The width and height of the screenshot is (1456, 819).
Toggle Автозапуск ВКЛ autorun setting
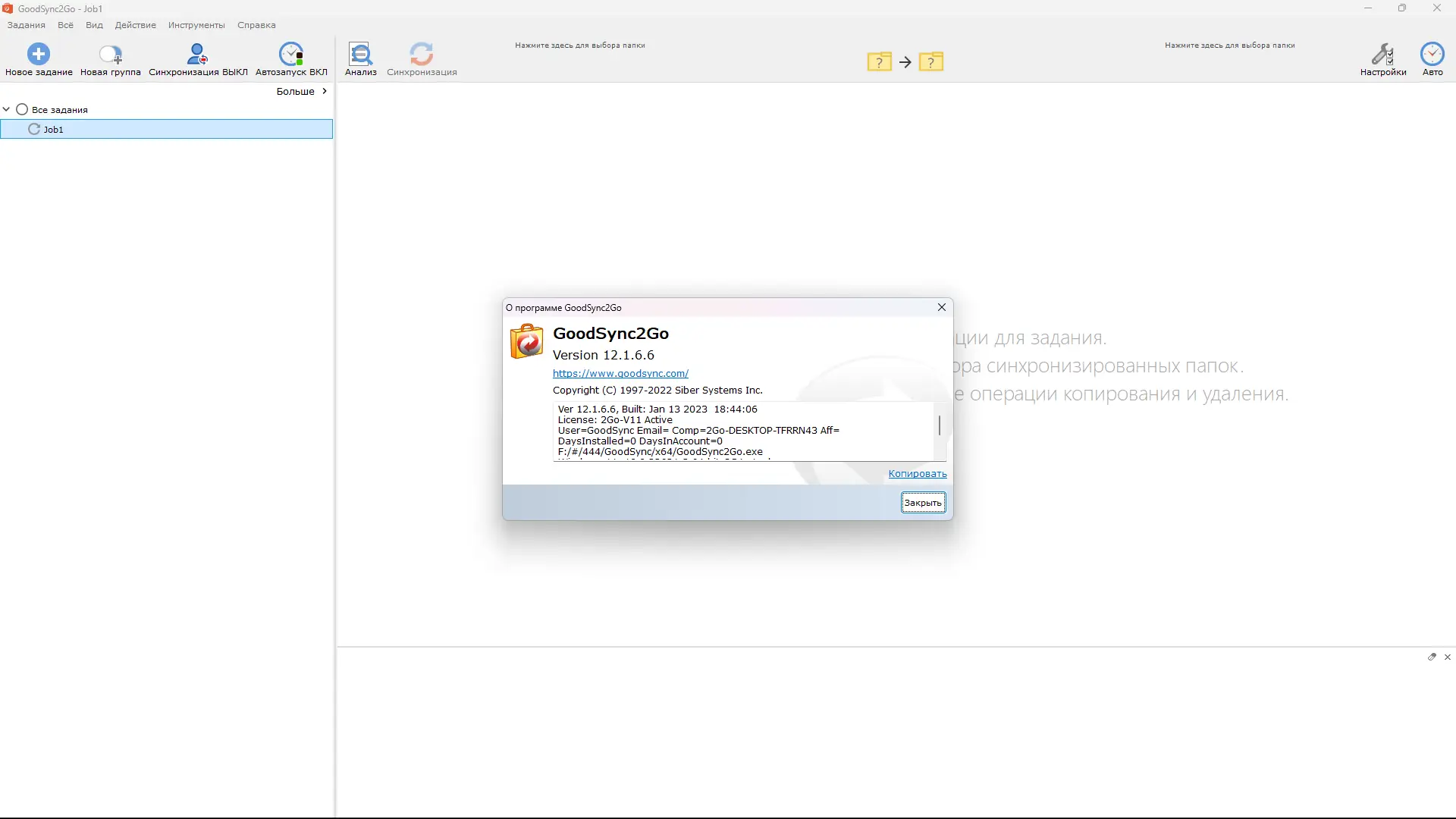point(291,54)
